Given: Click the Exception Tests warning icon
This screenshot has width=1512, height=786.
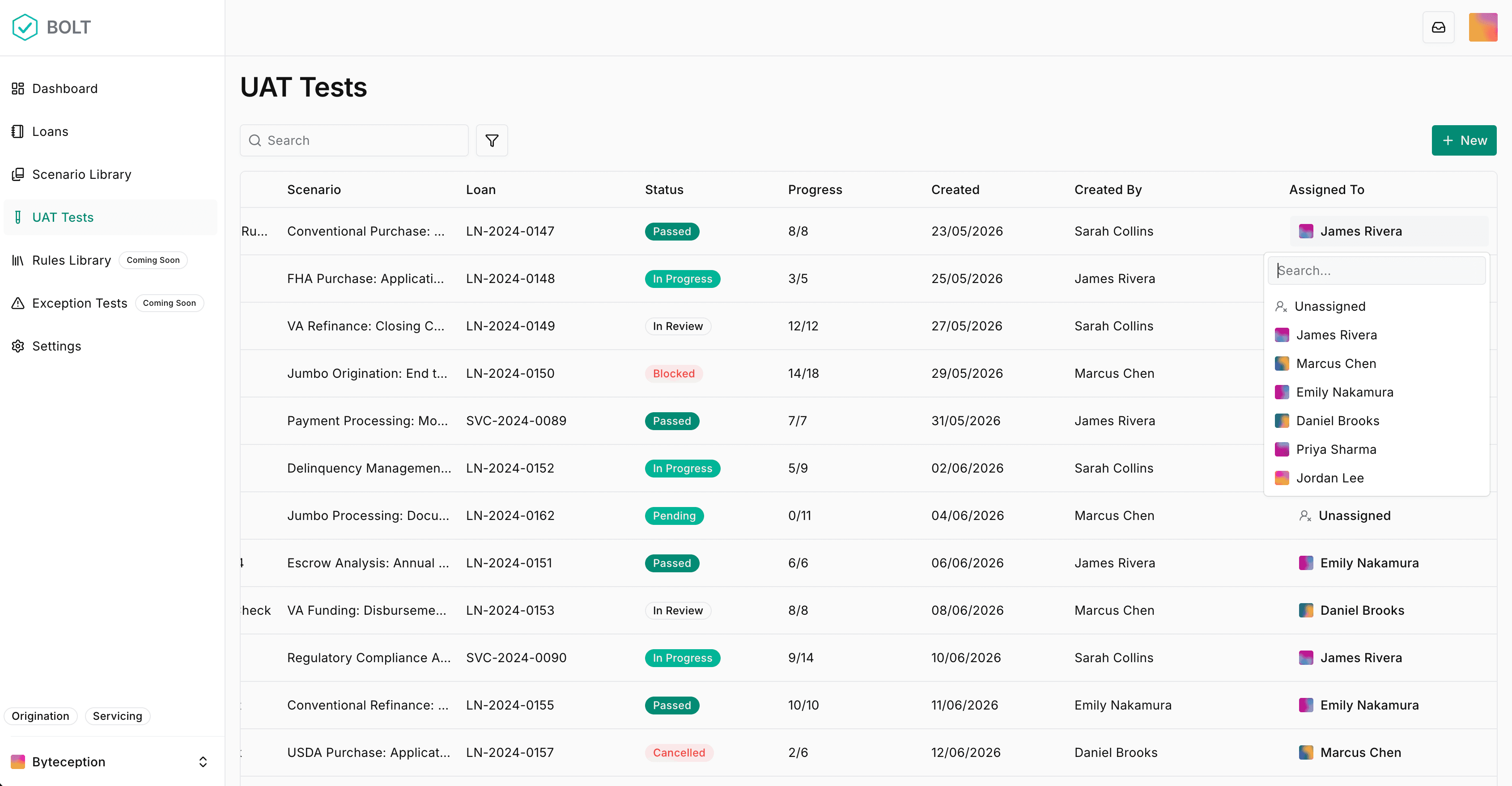Looking at the screenshot, I should pyautogui.click(x=18, y=303).
